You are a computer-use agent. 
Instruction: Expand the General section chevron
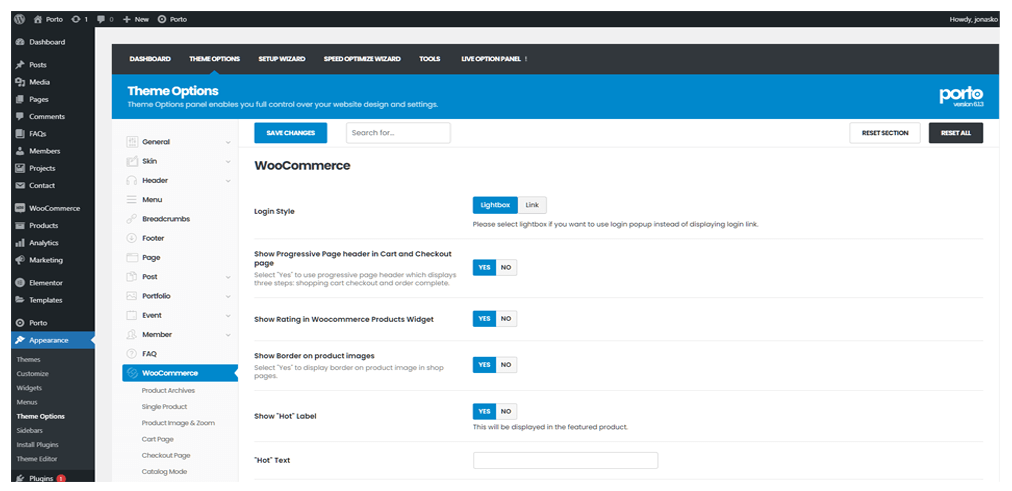pyautogui.click(x=228, y=142)
